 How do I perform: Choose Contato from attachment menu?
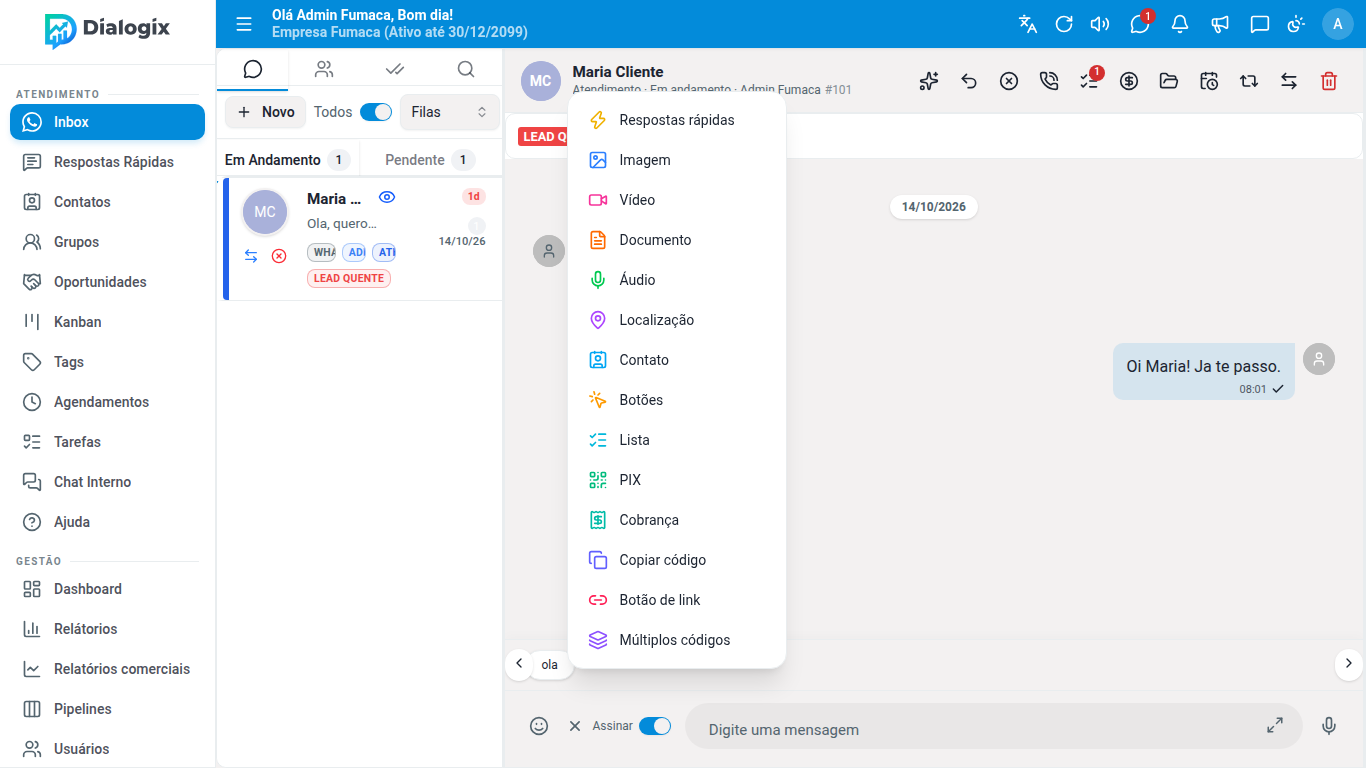[677, 360]
